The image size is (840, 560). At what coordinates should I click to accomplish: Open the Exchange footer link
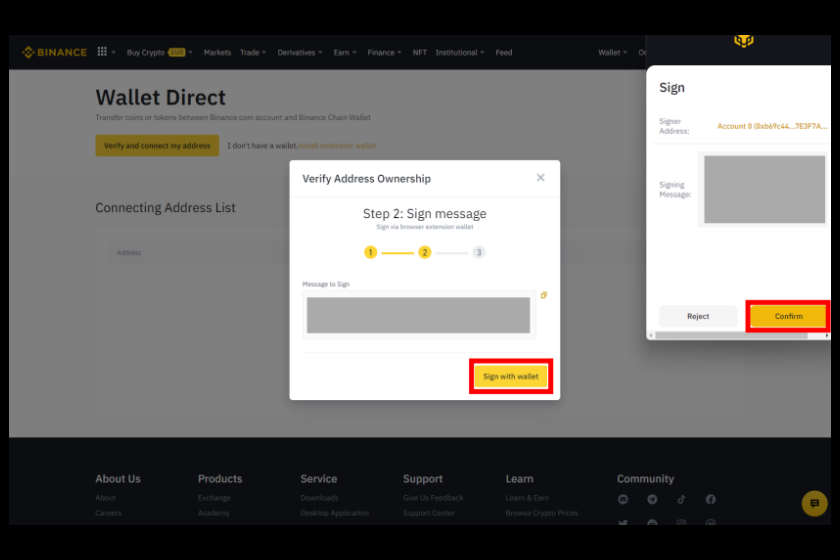click(x=214, y=498)
